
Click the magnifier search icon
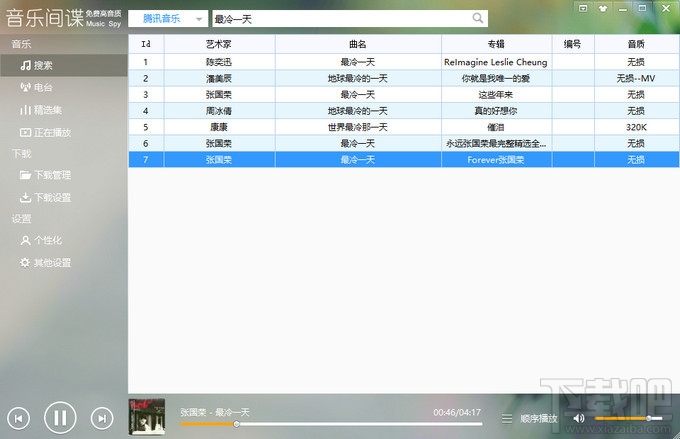coord(477,18)
